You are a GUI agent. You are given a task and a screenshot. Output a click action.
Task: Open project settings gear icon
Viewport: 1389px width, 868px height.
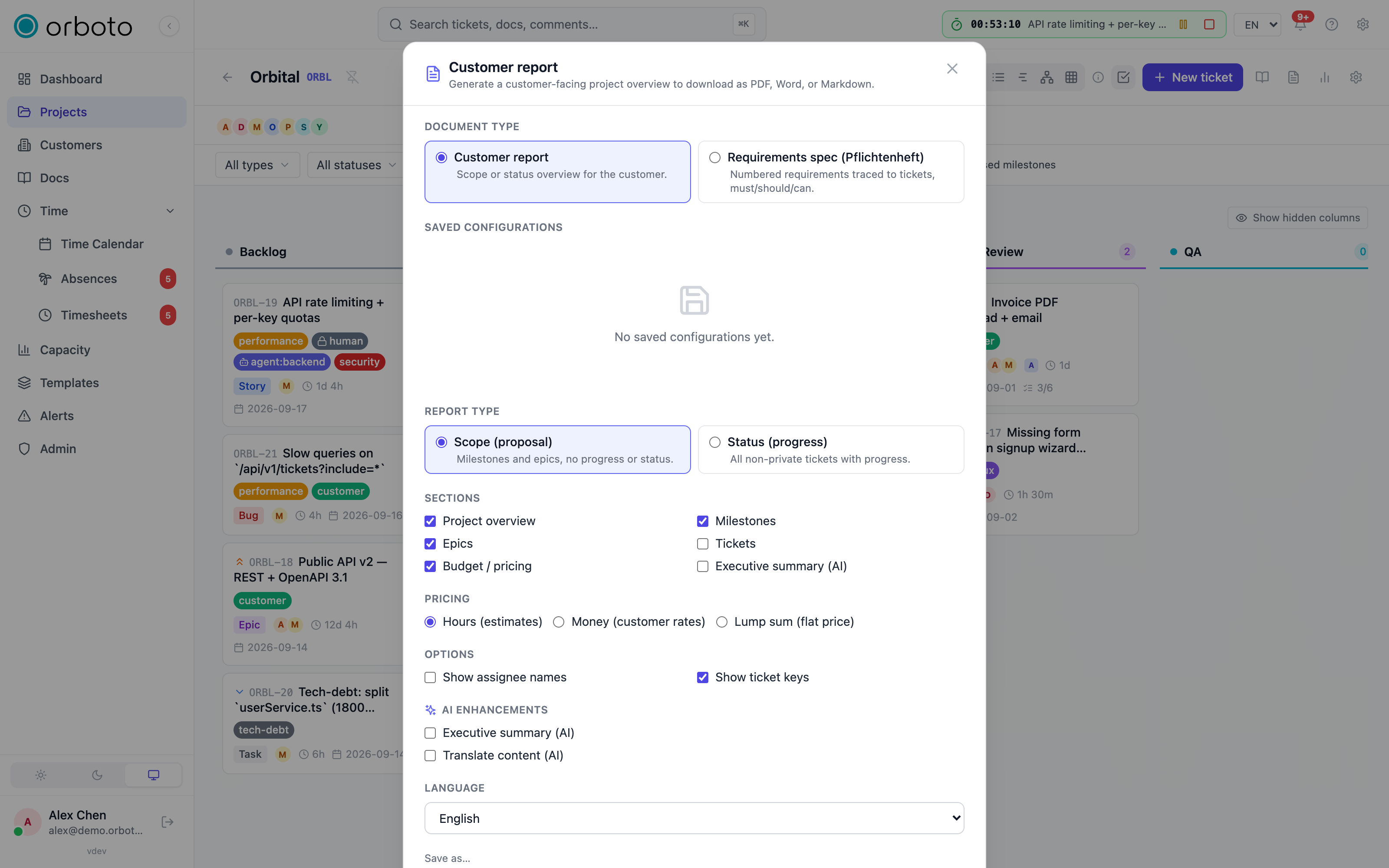(1356, 77)
